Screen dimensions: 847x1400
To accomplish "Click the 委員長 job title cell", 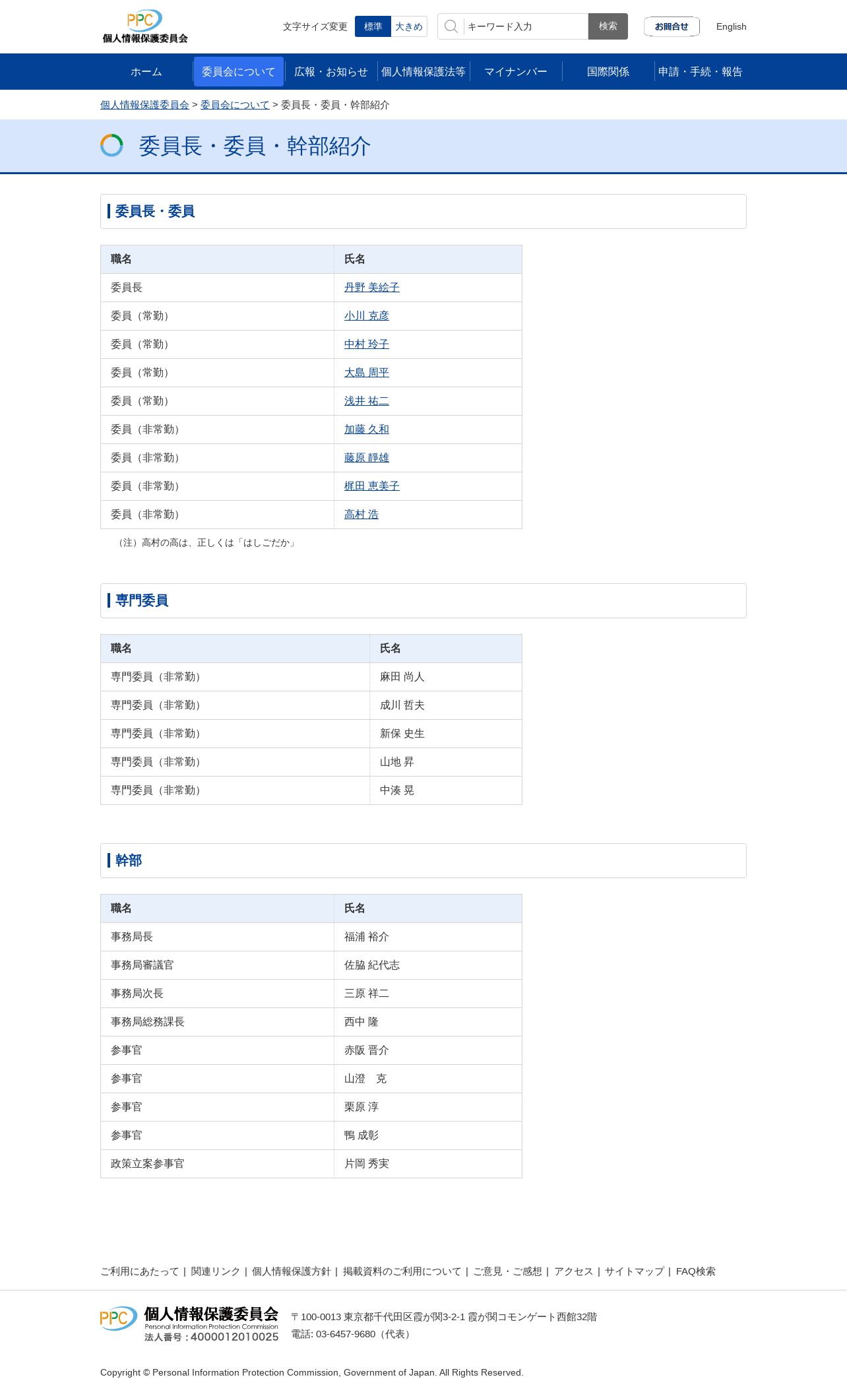I will point(218,288).
